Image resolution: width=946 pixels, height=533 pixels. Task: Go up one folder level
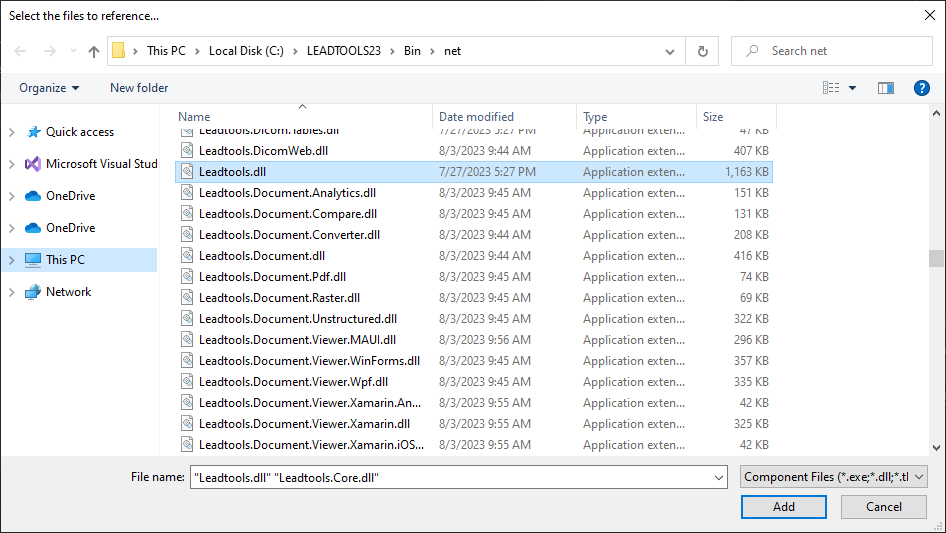(x=94, y=51)
